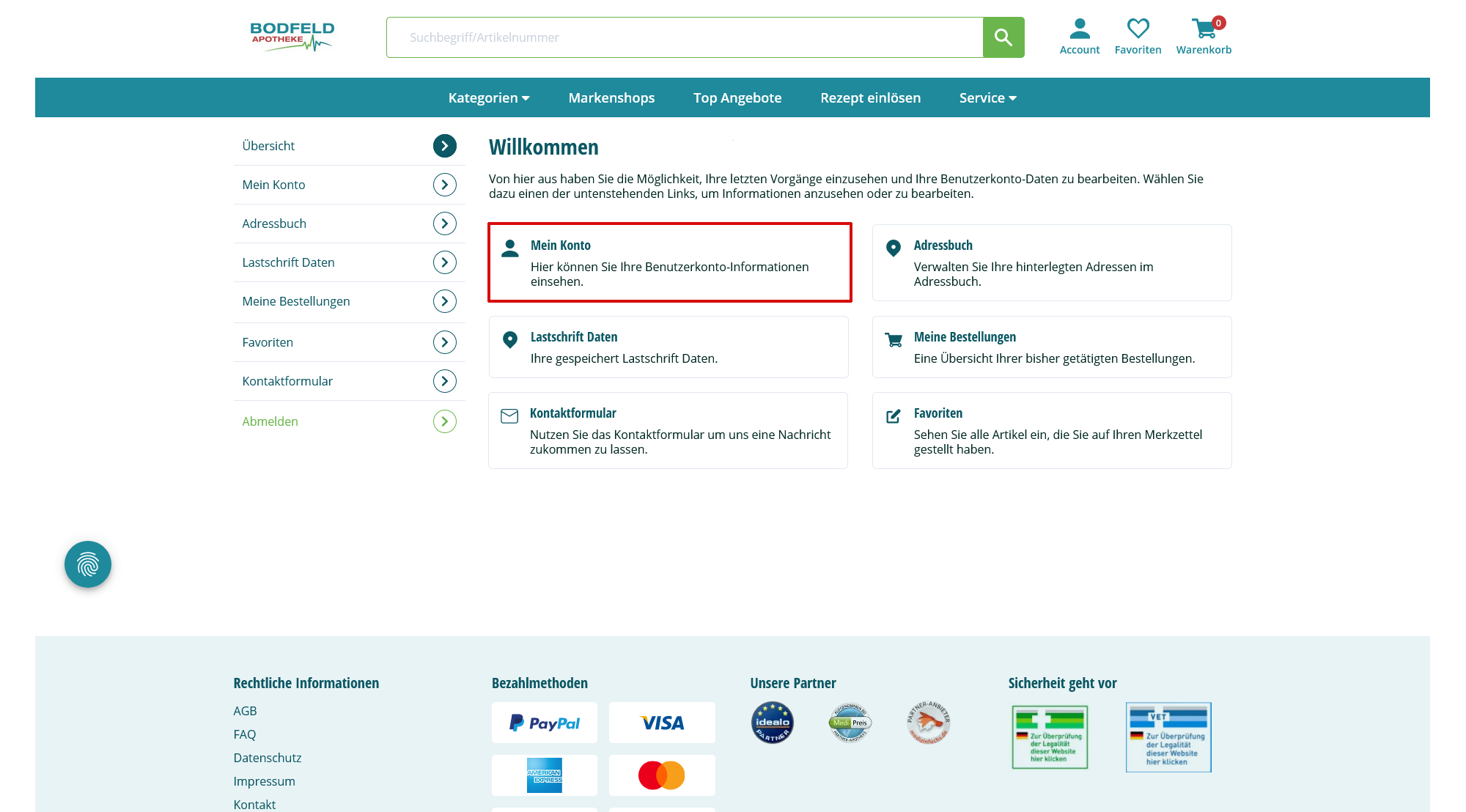Select Rezept einlösen in navigation bar
This screenshot has height=812, width=1466.
[870, 97]
